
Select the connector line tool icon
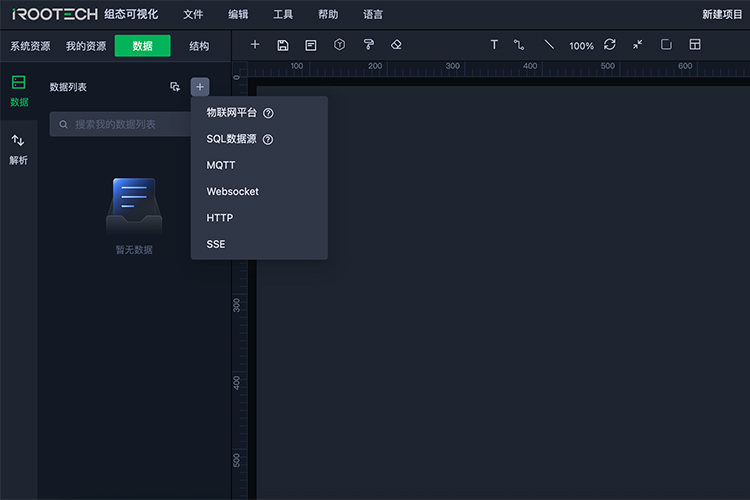pos(519,45)
